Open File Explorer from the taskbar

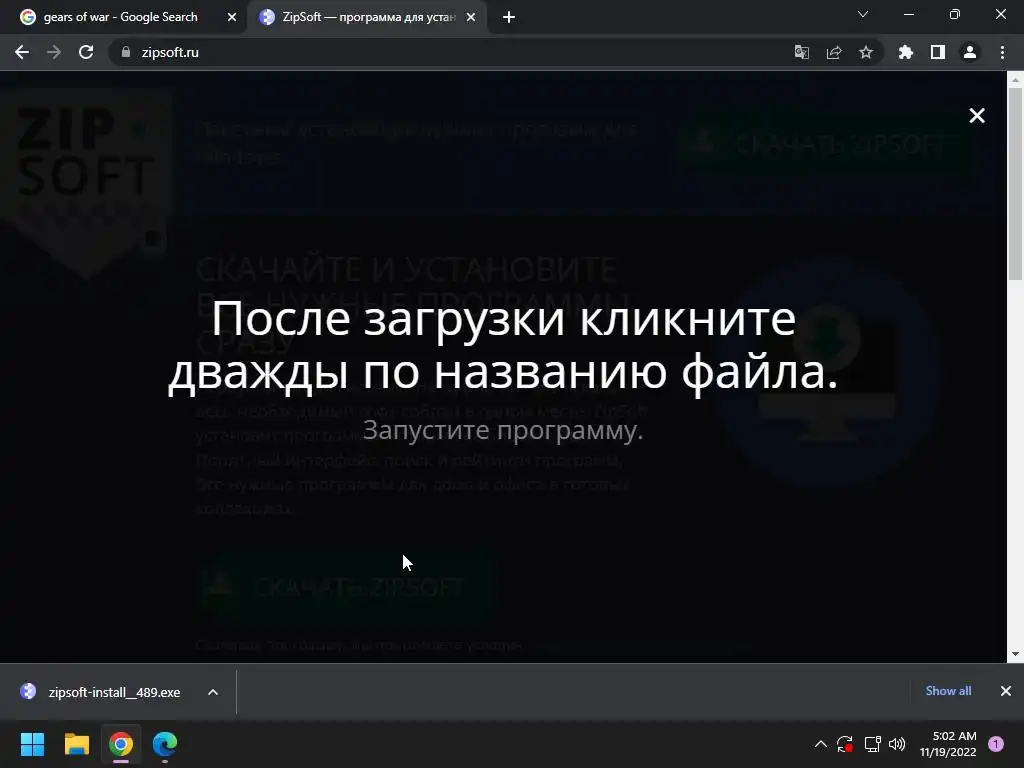click(x=76, y=744)
